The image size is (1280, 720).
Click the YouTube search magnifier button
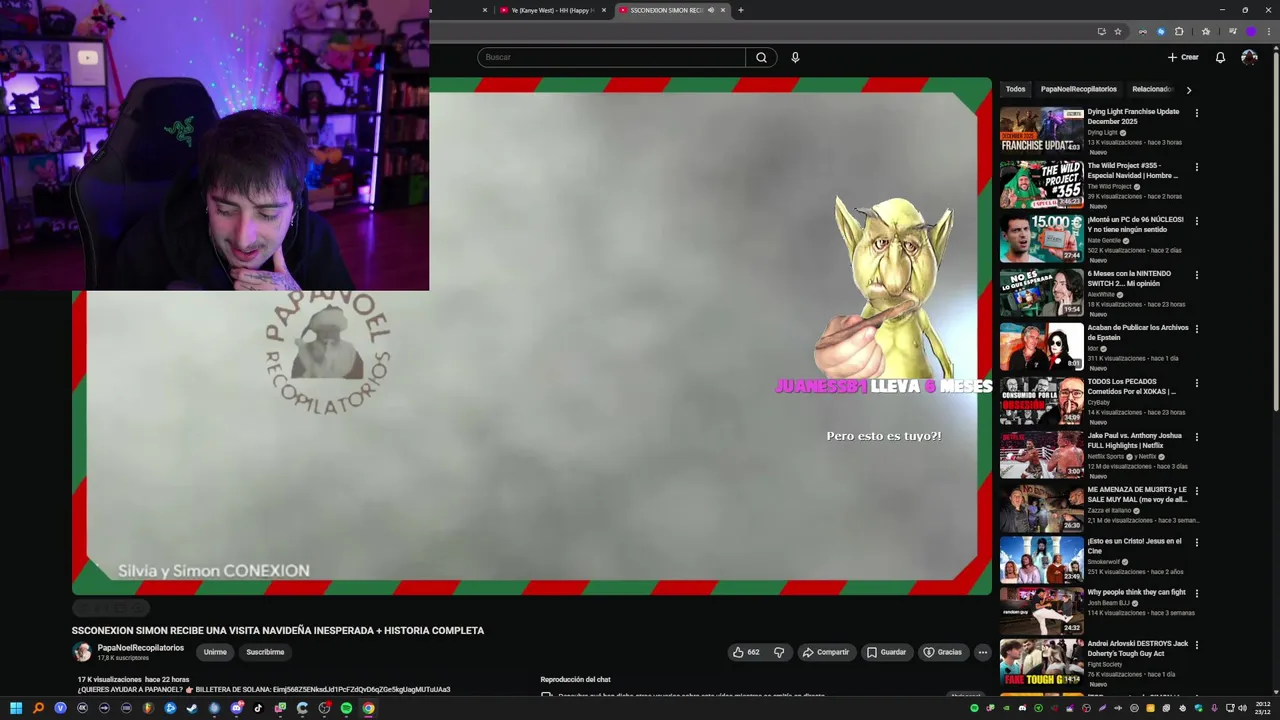tap(761, 57)
